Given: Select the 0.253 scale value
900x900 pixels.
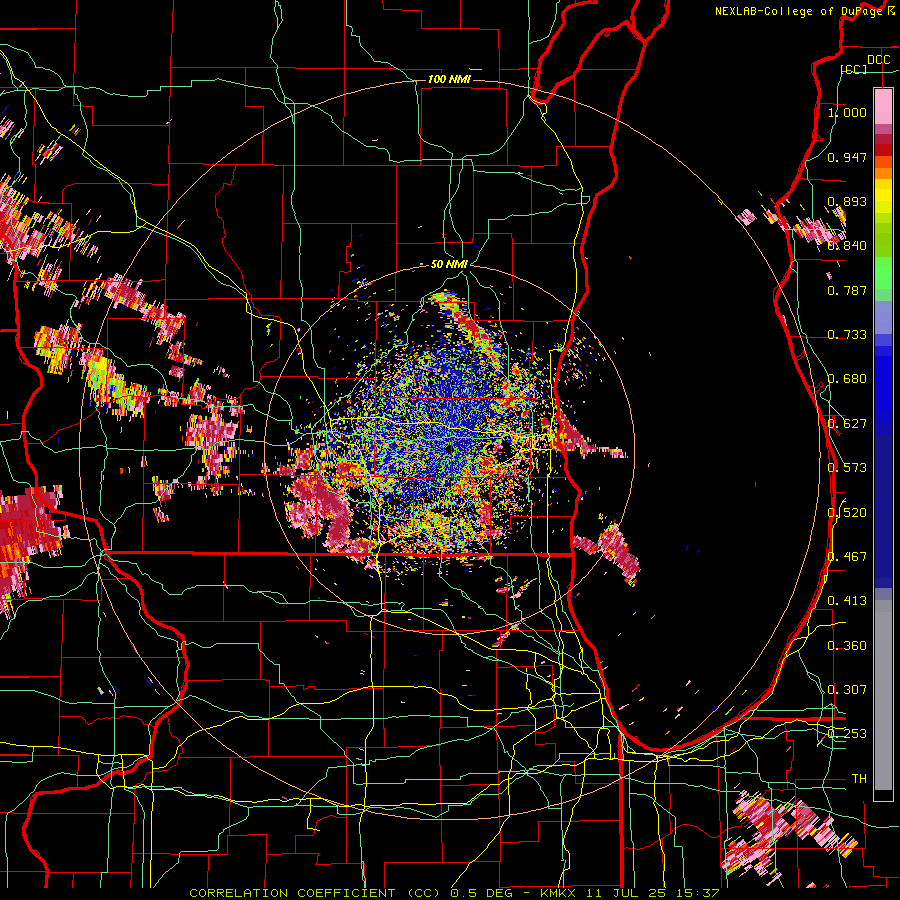Looking at the screenshot, I should (847, 734).
